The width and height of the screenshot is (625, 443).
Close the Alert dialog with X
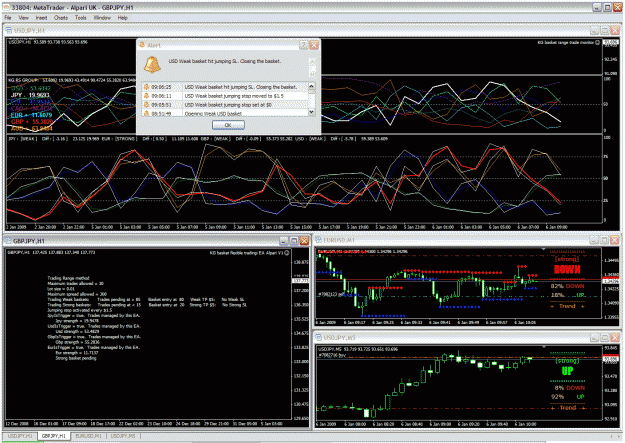314,45
